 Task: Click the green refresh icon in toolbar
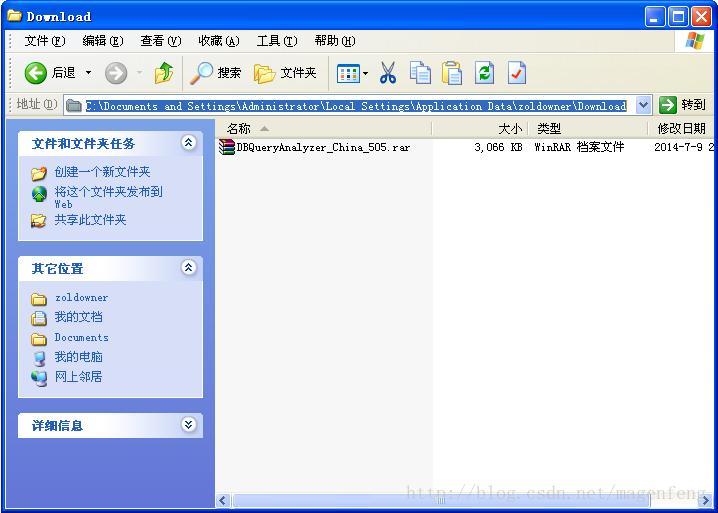484,73
